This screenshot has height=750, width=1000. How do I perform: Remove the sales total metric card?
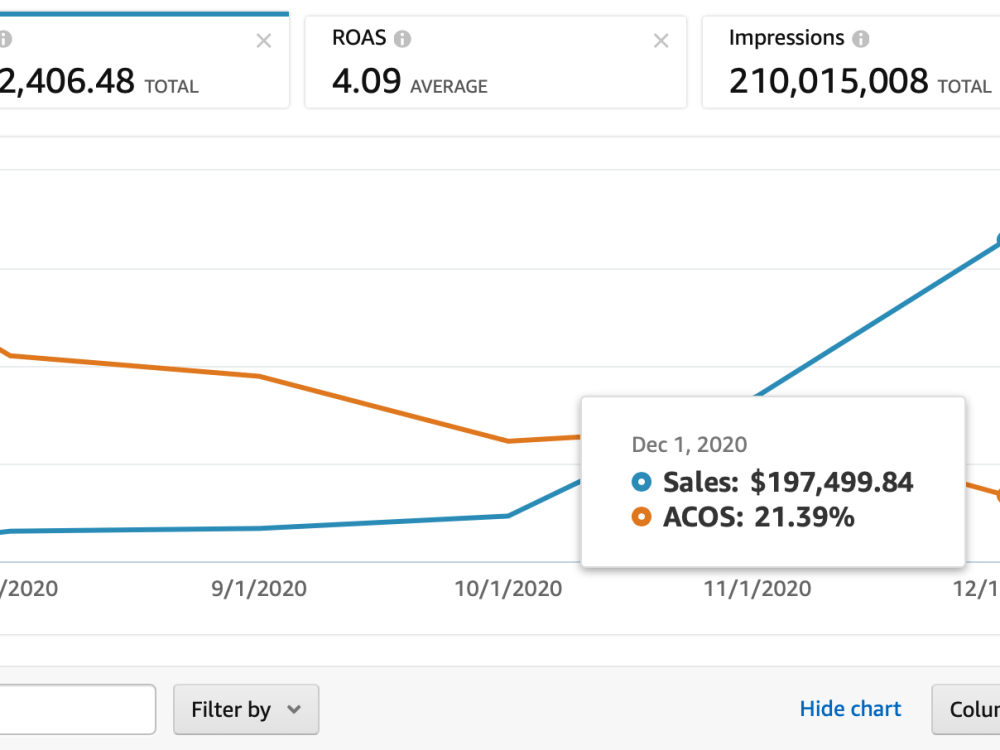263,41
